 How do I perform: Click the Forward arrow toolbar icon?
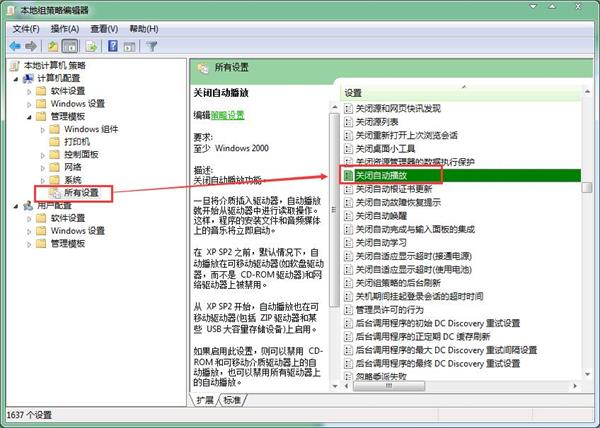tap(31, 46)
